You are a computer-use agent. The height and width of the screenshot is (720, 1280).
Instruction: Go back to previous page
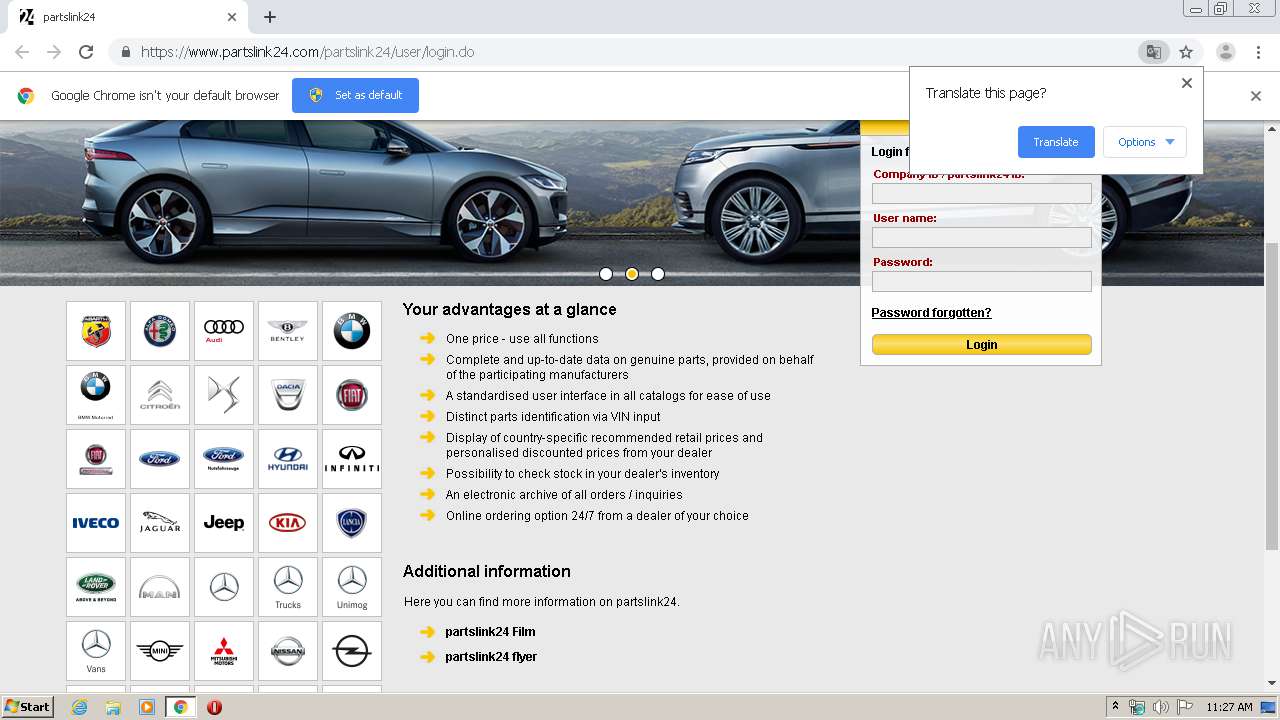[22, 52]
